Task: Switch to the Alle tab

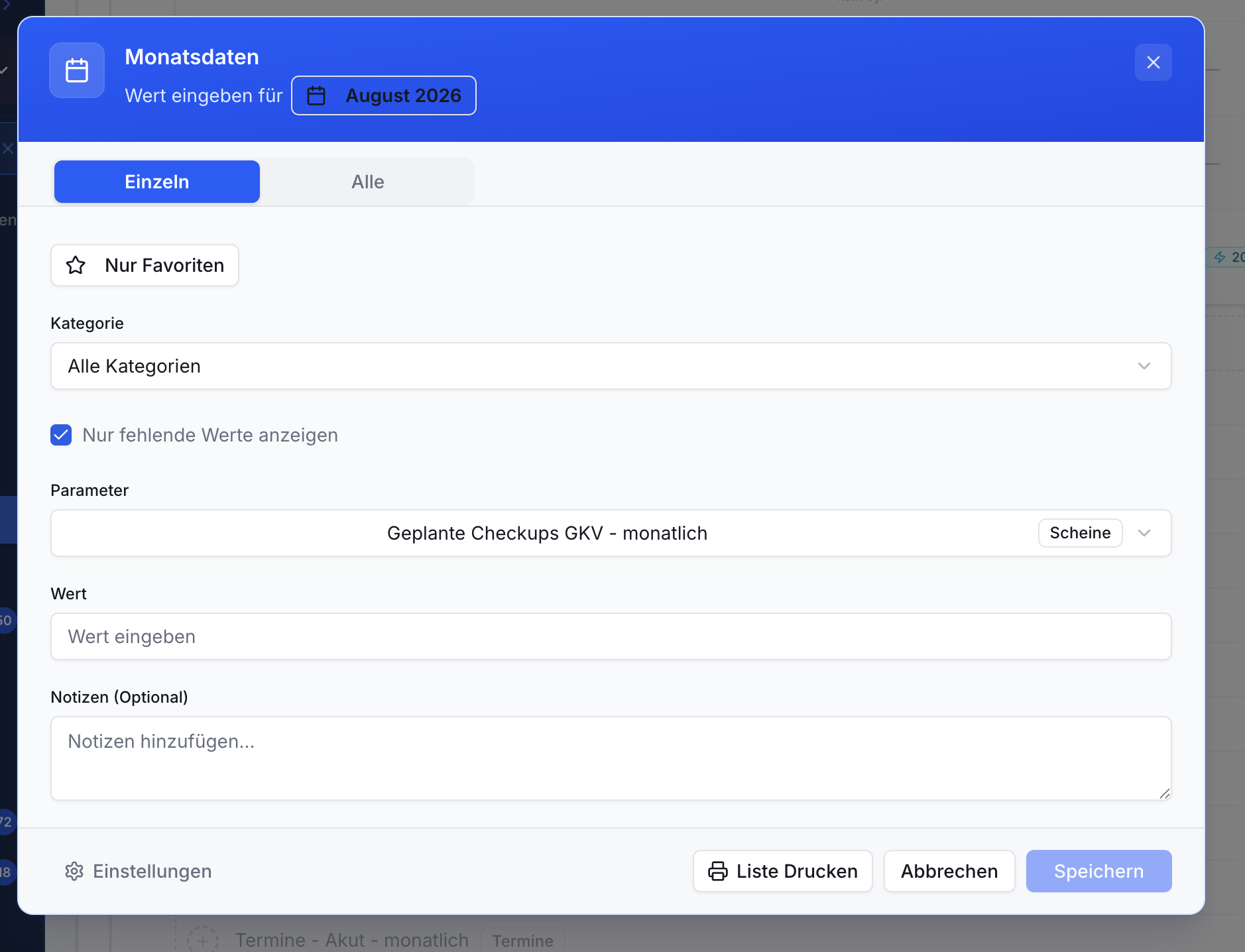Action: point(368,182)
